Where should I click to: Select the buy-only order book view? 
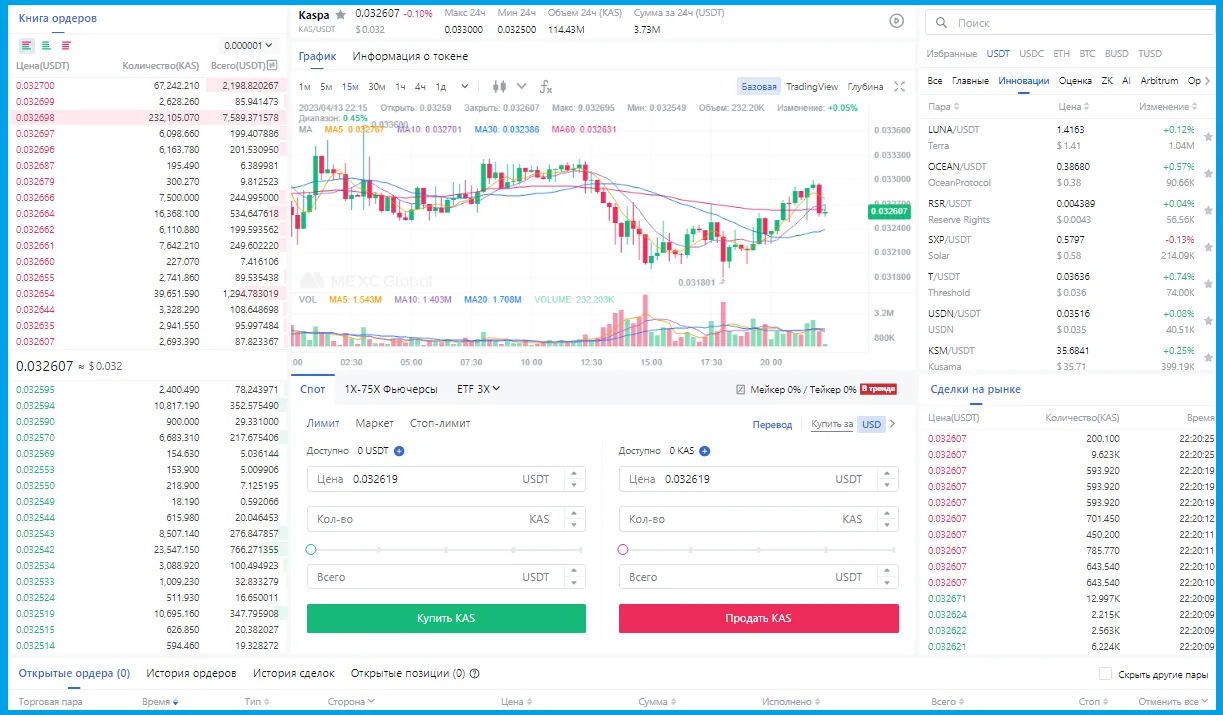click(44, 46)
